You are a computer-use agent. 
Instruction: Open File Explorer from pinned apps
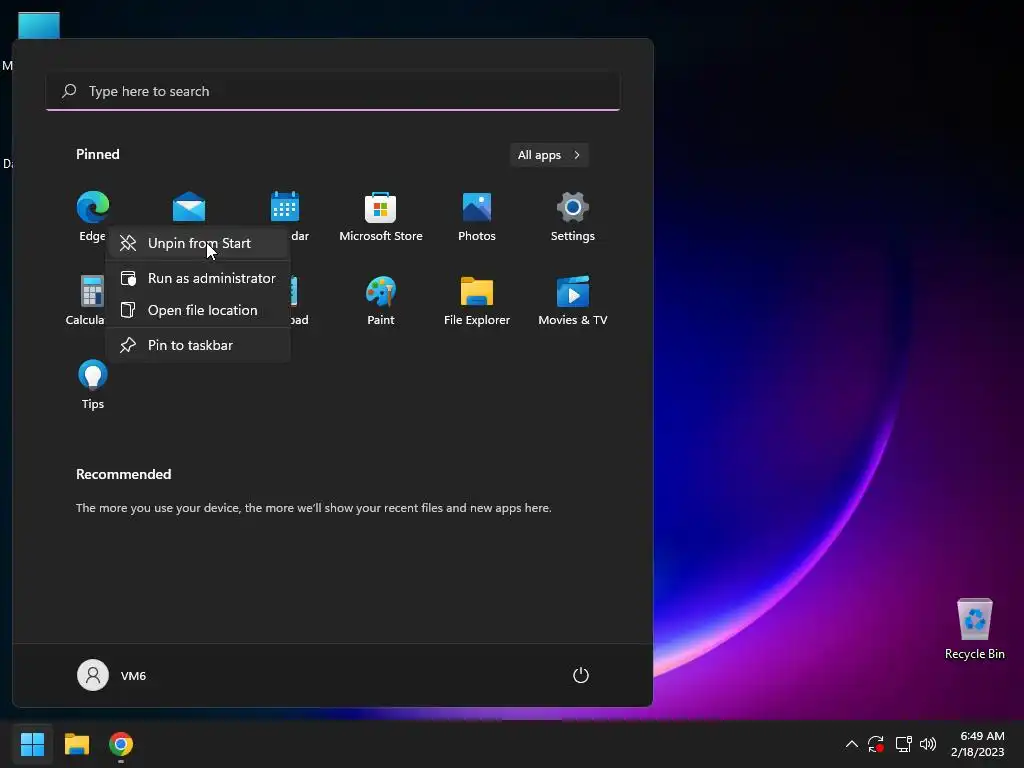477,300
